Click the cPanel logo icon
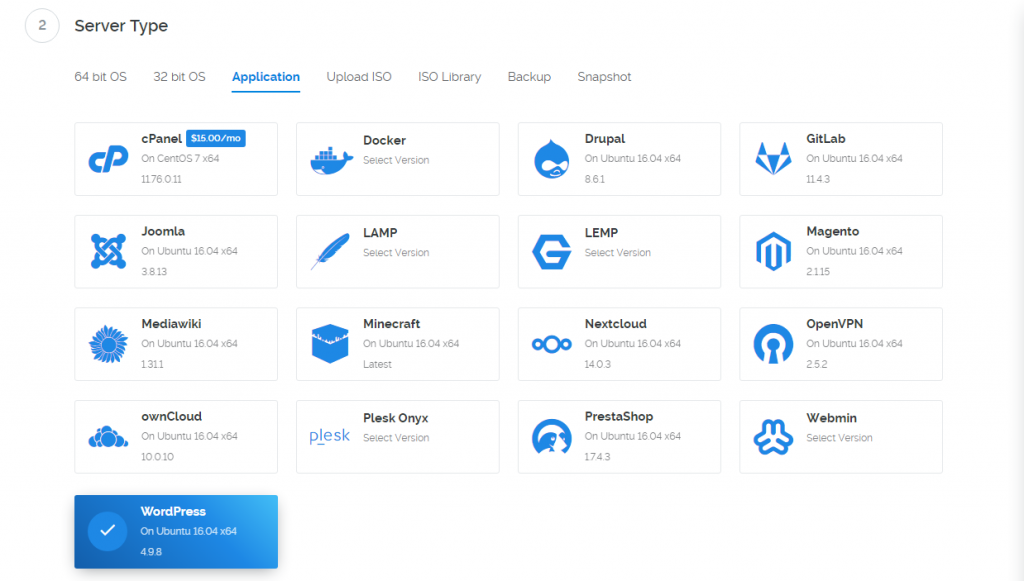The image size is (1024, 581). [108, 159]
